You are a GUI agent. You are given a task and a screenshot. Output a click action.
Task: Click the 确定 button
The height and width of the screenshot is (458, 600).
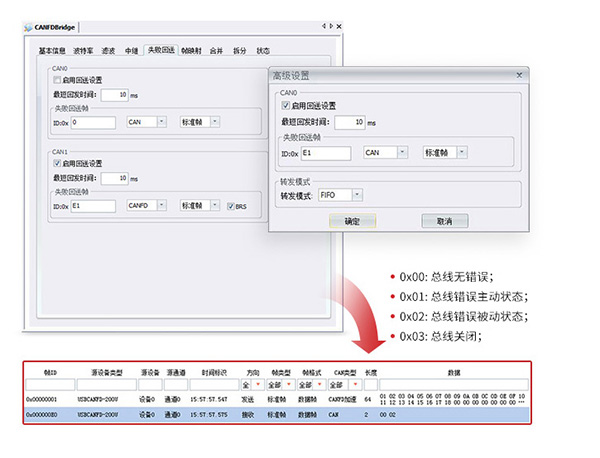click(x=352, y=221)
